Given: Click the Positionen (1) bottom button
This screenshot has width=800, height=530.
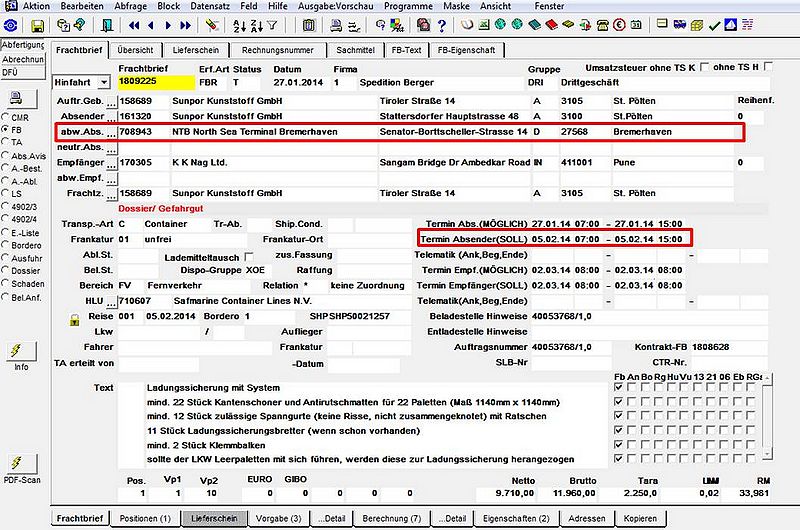Looking at the screenshot, I should click(x=145, y=518).
